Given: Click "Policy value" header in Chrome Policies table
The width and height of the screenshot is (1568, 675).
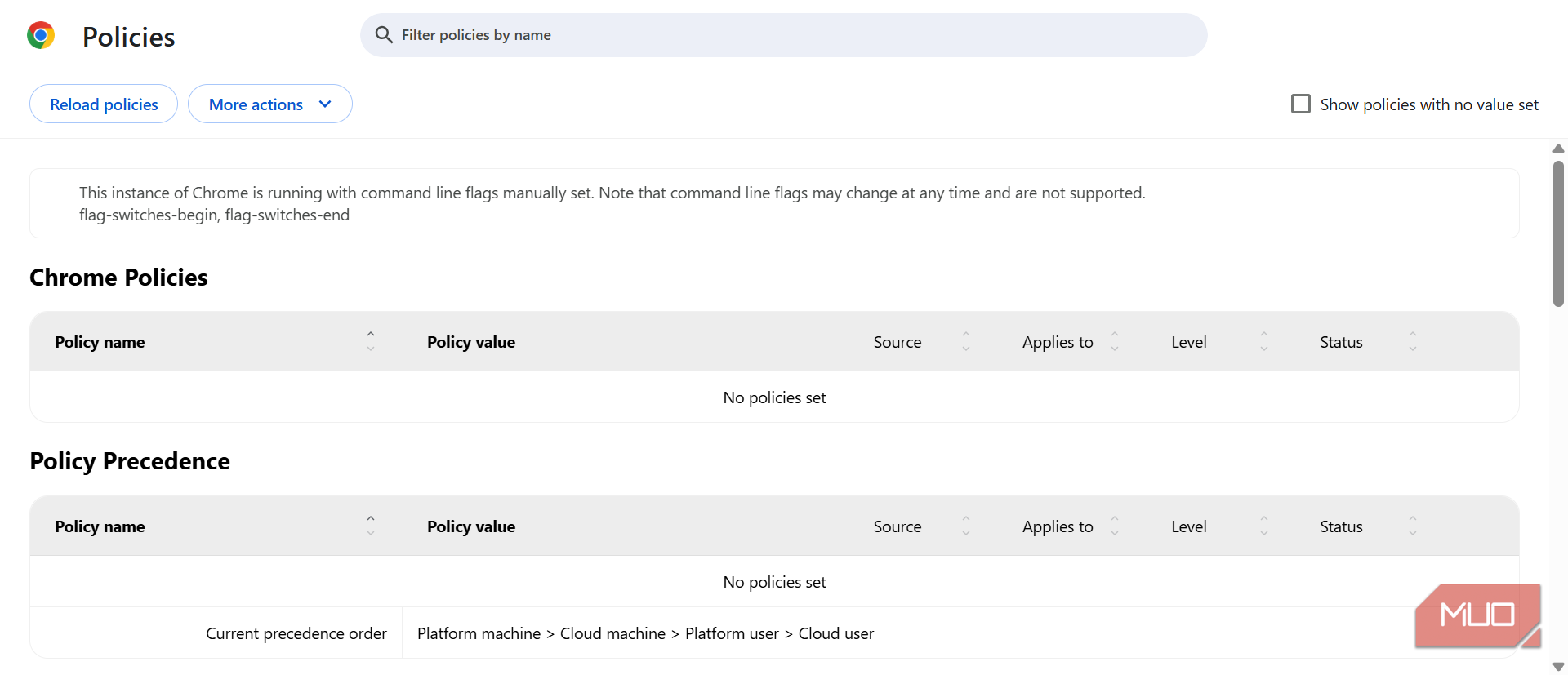Looking at the screenshot, I should coord(471,342).
